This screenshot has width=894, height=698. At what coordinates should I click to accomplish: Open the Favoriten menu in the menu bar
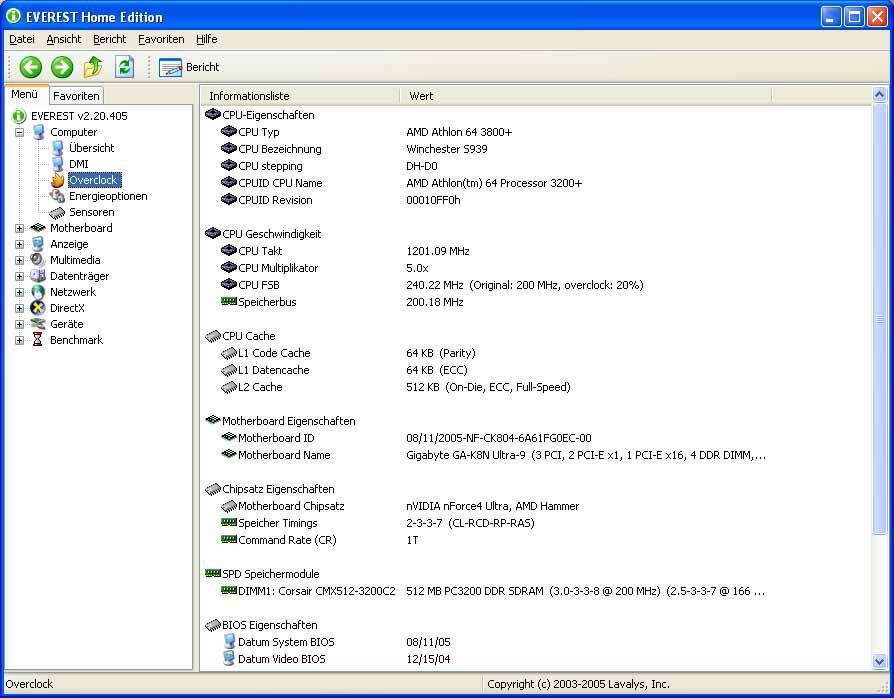coord(161,39)
